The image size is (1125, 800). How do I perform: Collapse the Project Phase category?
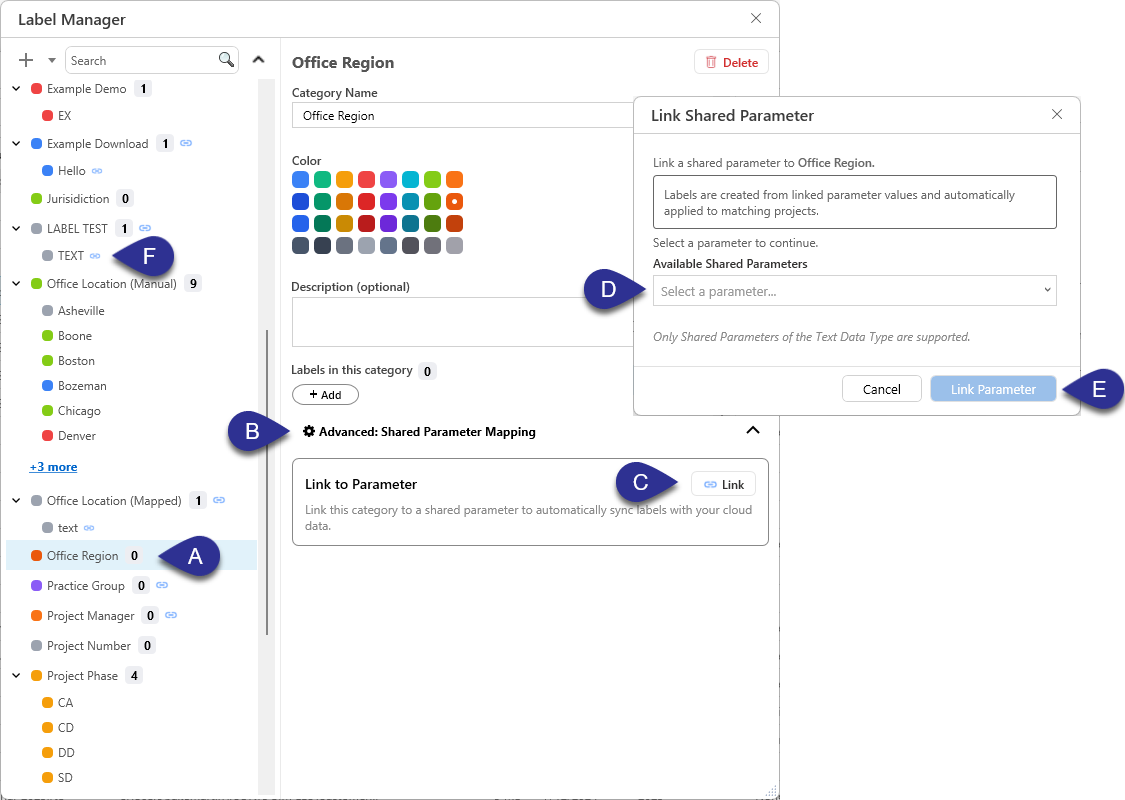(x=15, y=675)
